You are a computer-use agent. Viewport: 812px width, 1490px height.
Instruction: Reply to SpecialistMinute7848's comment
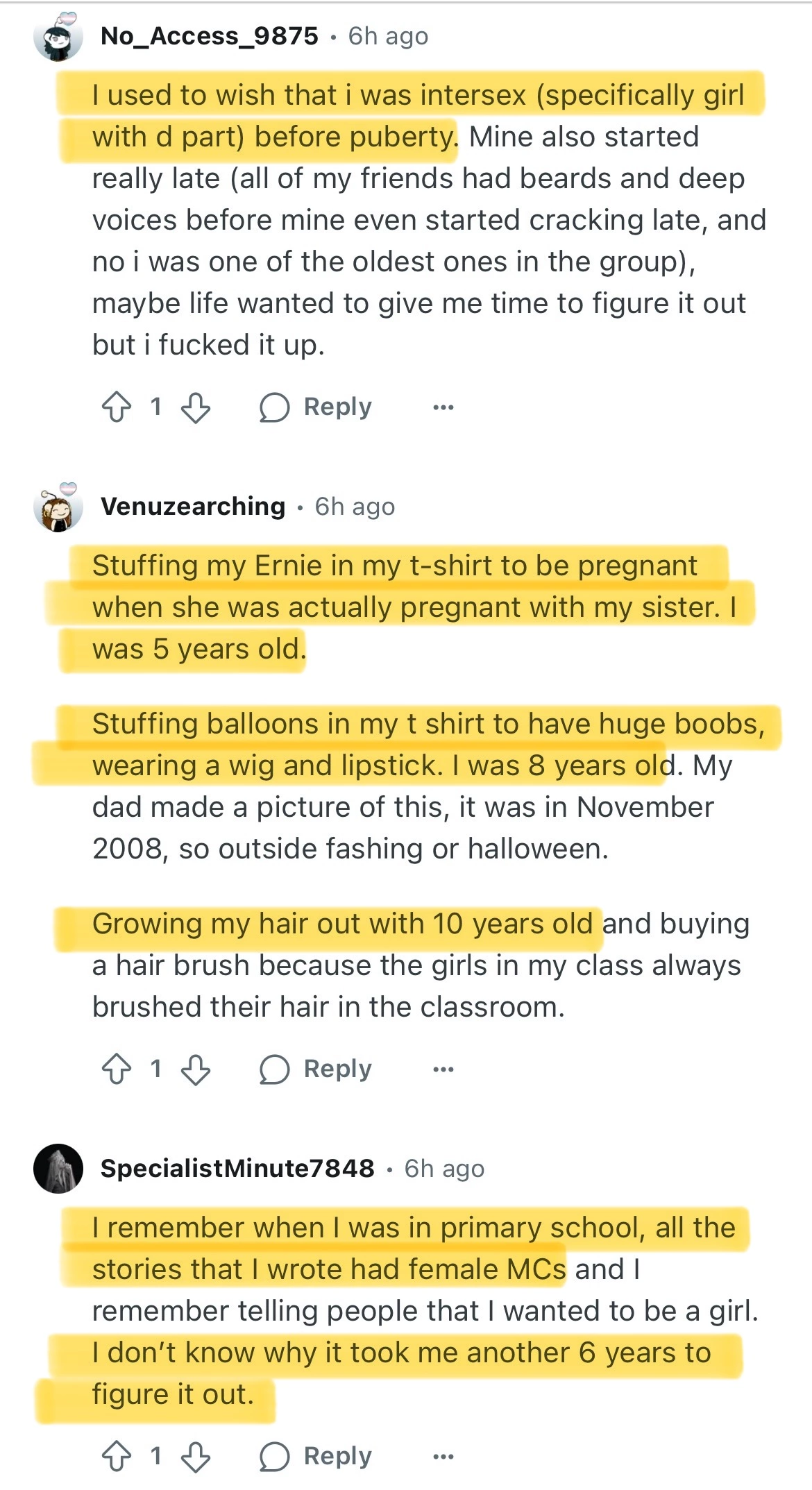(x=337, y=1456)
